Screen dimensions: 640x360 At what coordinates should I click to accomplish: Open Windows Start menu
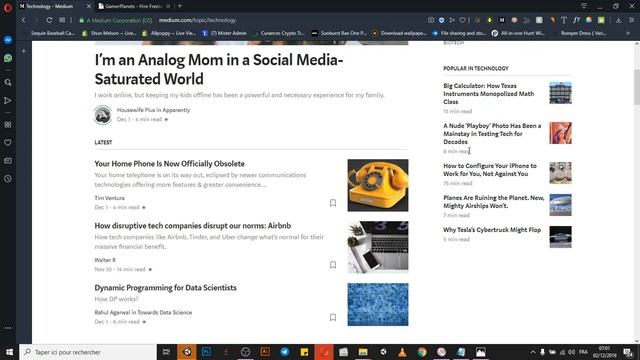[x=9, y=352]
